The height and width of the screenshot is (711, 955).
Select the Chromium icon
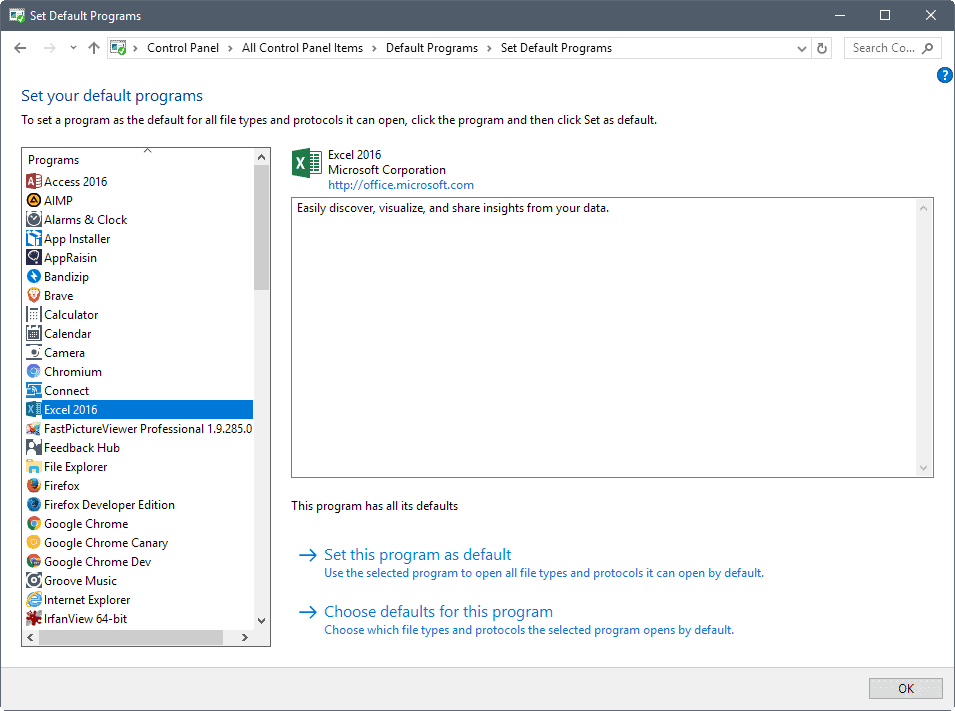click(34, 371)
